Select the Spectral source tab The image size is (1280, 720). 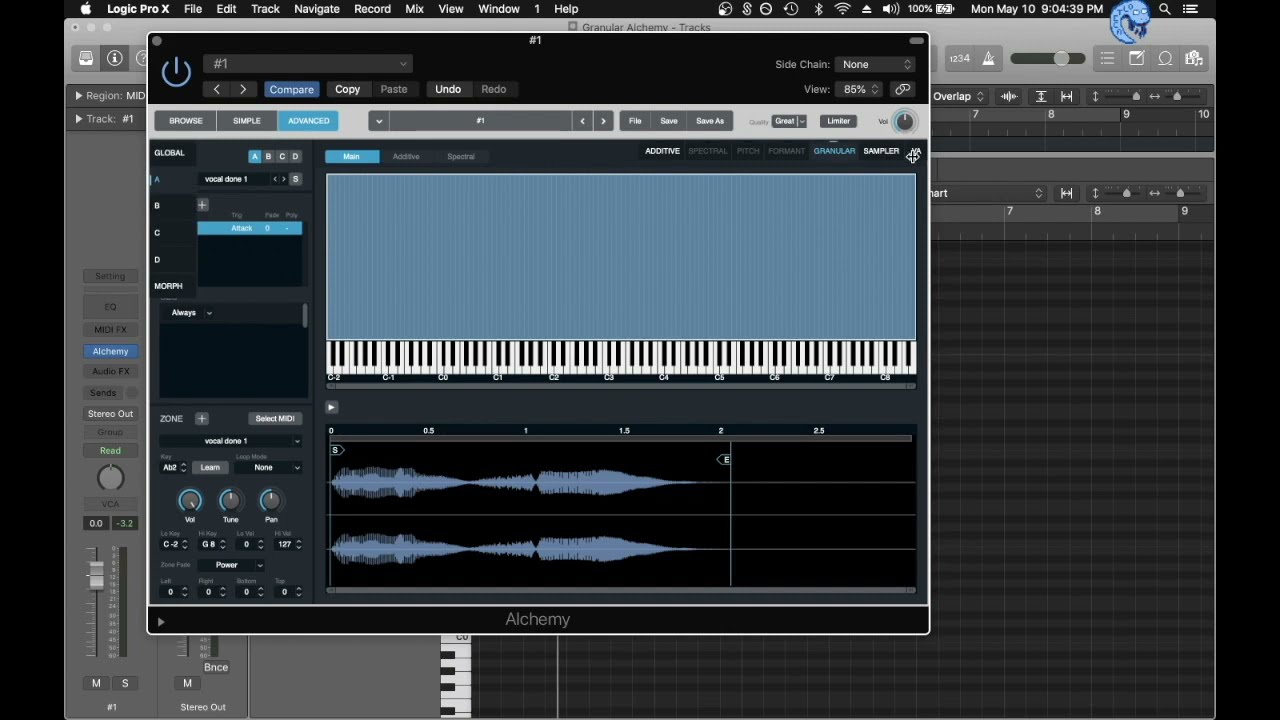[461, 156]
